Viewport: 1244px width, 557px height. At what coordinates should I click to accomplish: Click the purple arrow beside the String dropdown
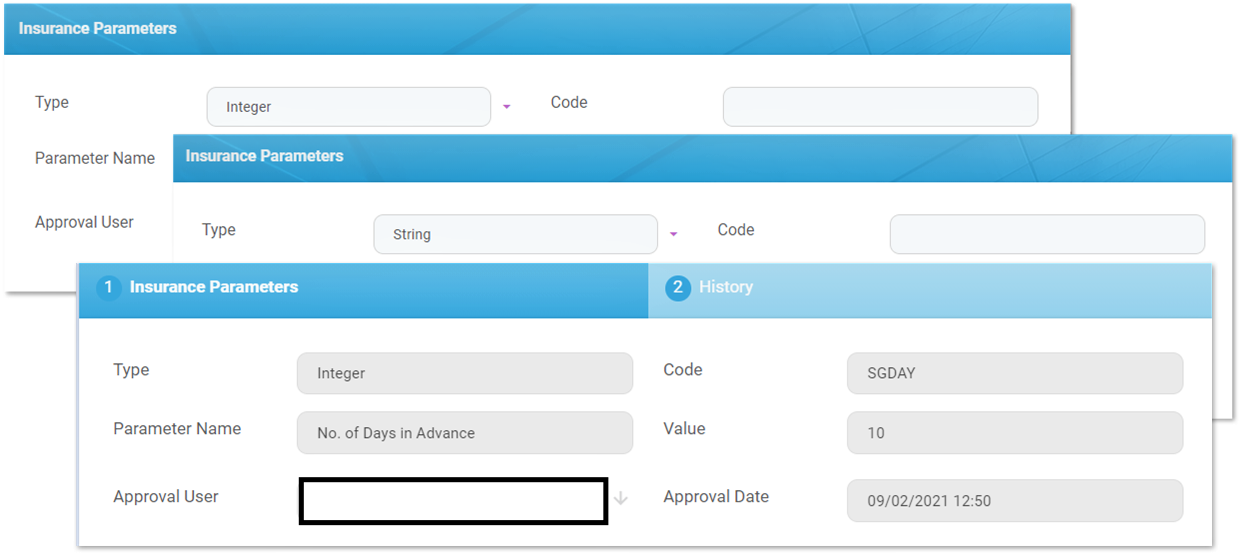pos(674,234)
